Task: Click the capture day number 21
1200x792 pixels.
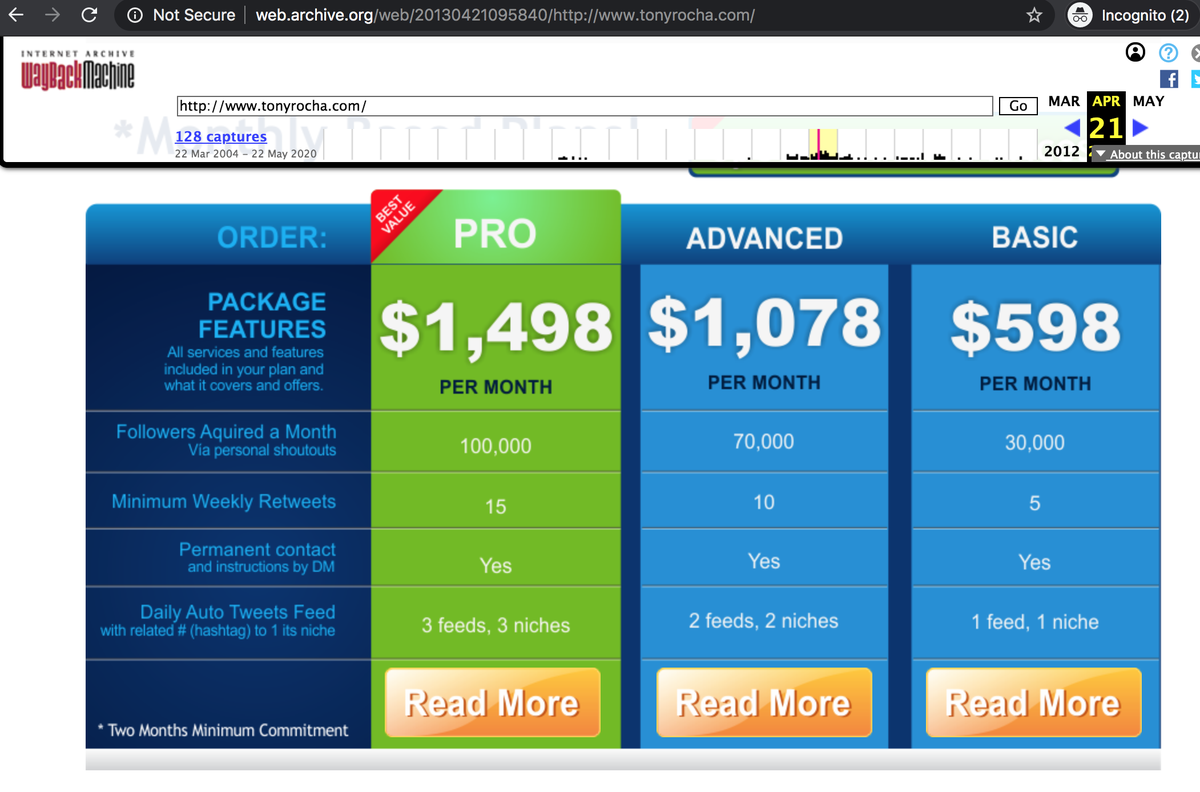Action: [x=1106, y=127]
